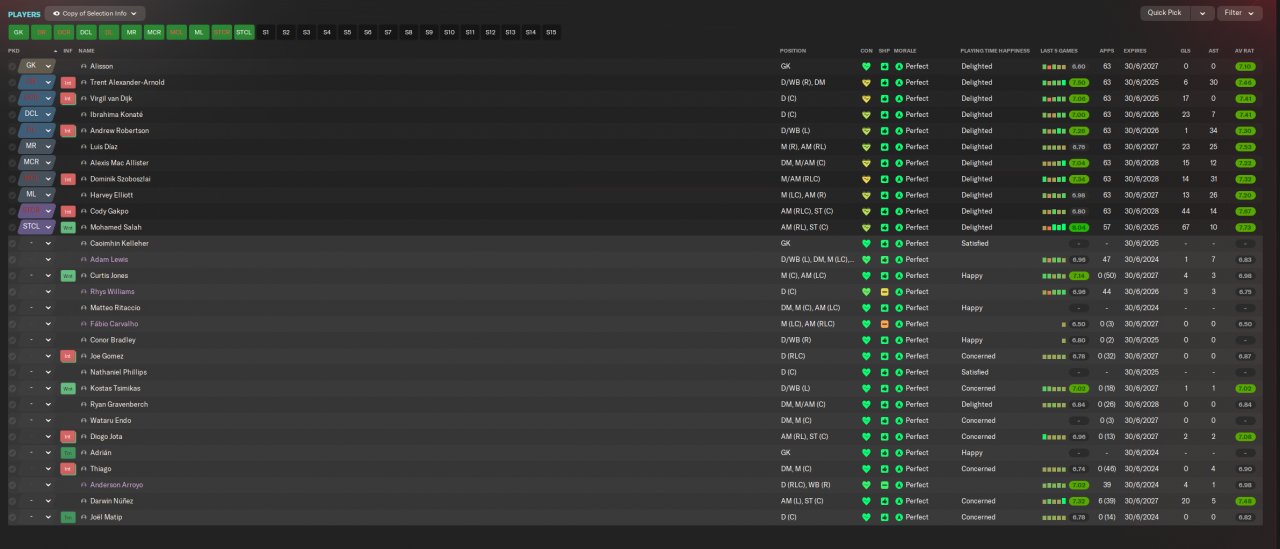This screenshot has height=549, width=1280.
Task: Toggle the pick checkbox for Joe Gomez
Action: [x=12, y=356]
